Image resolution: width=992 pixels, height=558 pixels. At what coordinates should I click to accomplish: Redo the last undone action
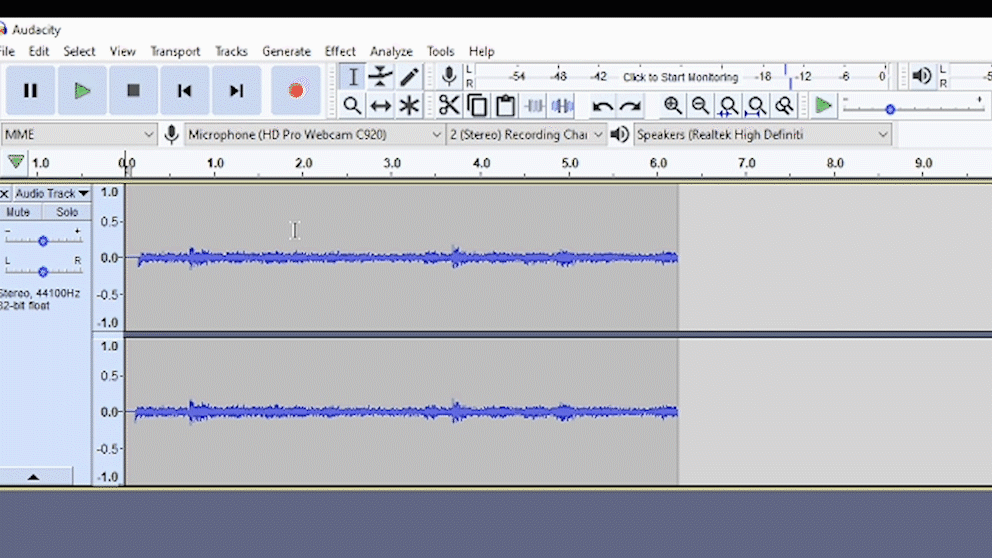630,105
